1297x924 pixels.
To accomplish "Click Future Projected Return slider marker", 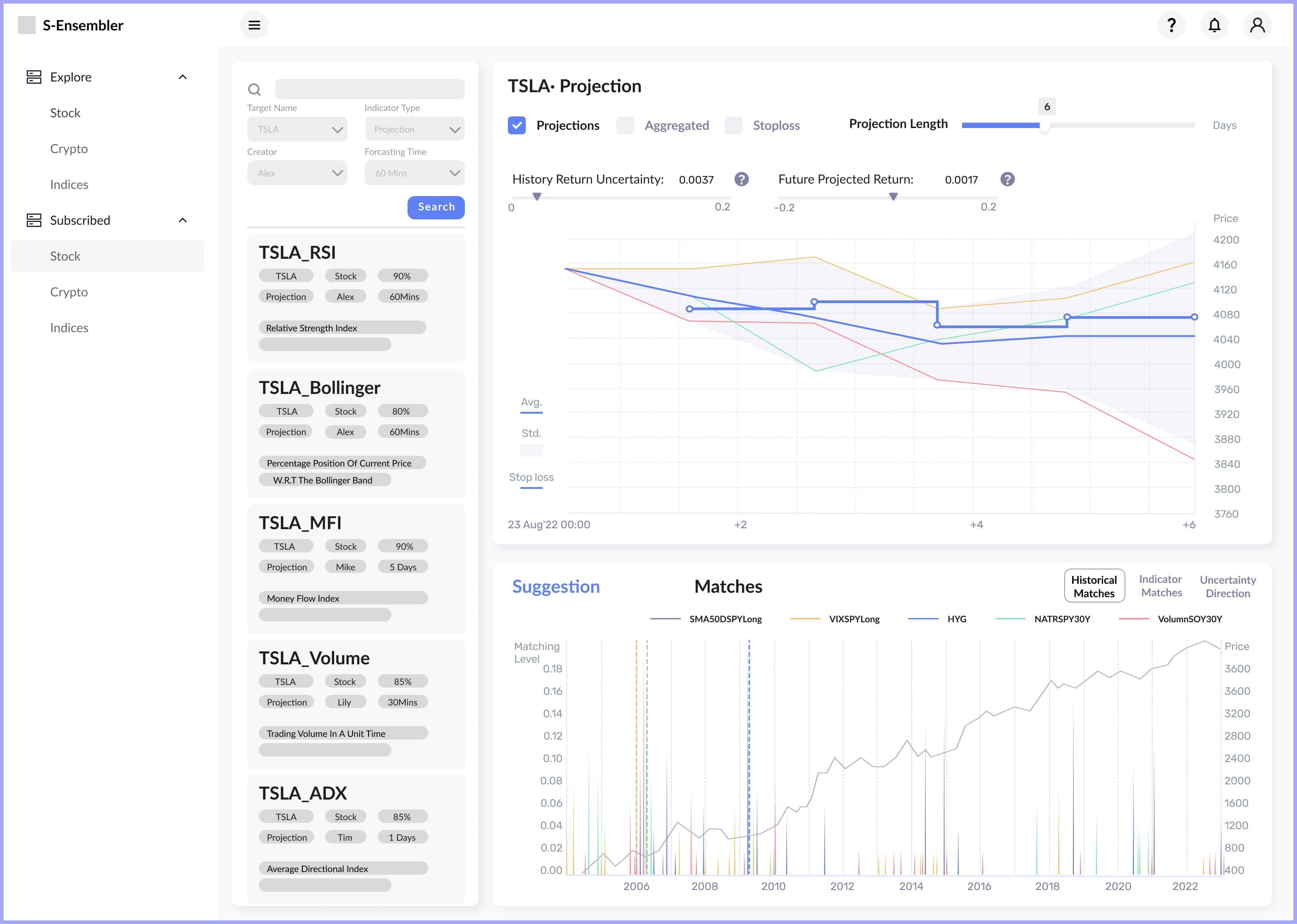I will tap(893, 197).
